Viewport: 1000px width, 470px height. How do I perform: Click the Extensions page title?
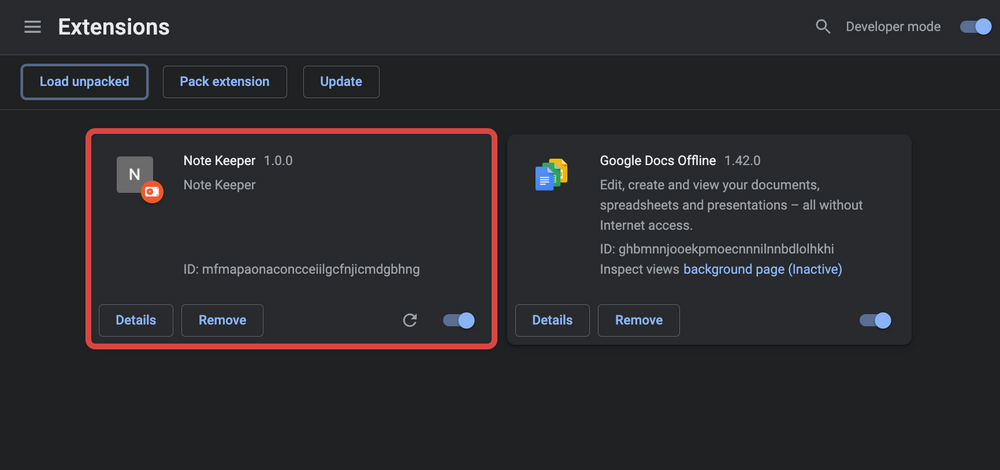pos(114,27)
